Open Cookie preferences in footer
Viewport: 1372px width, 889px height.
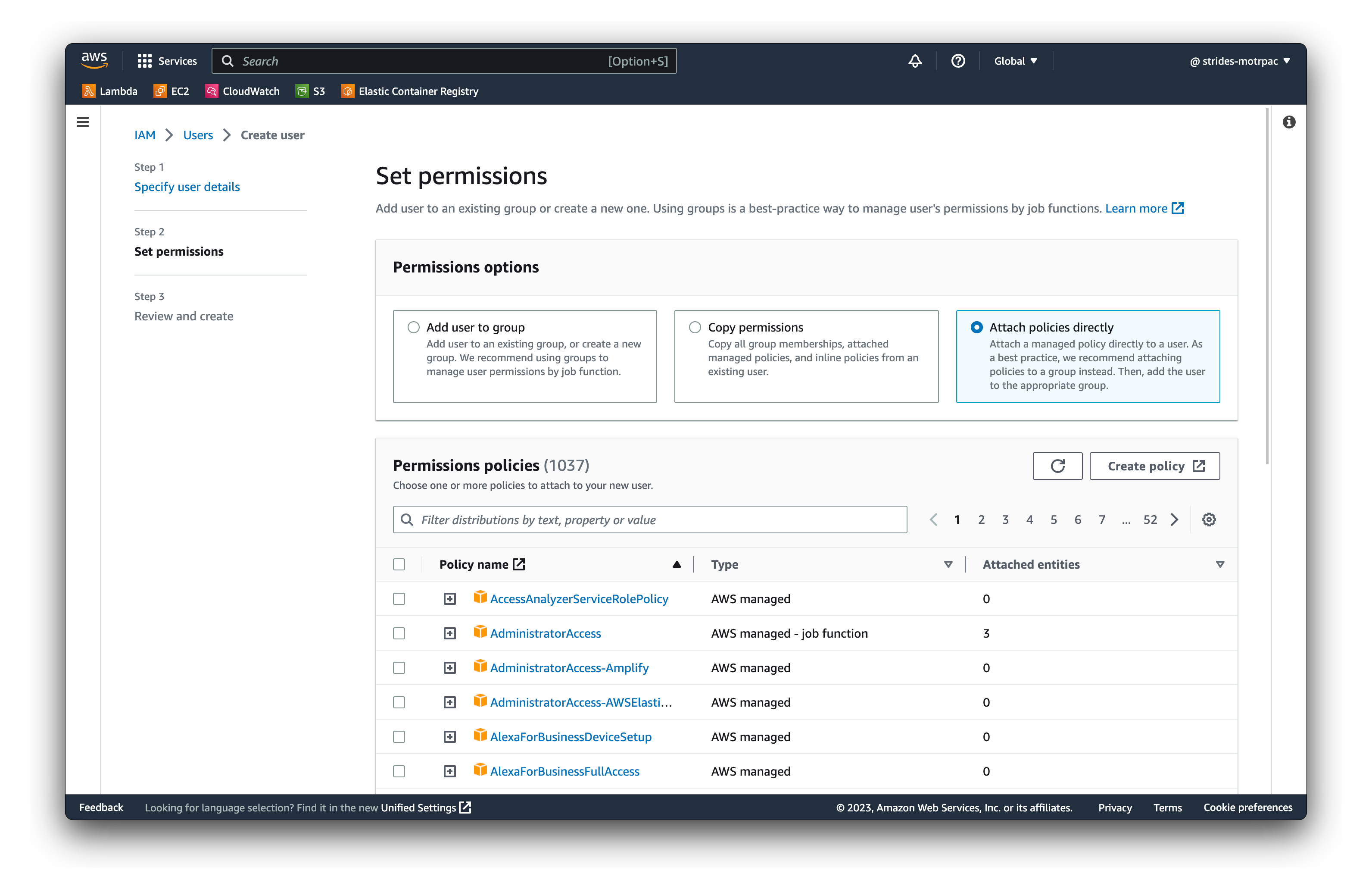point(1247,808)
